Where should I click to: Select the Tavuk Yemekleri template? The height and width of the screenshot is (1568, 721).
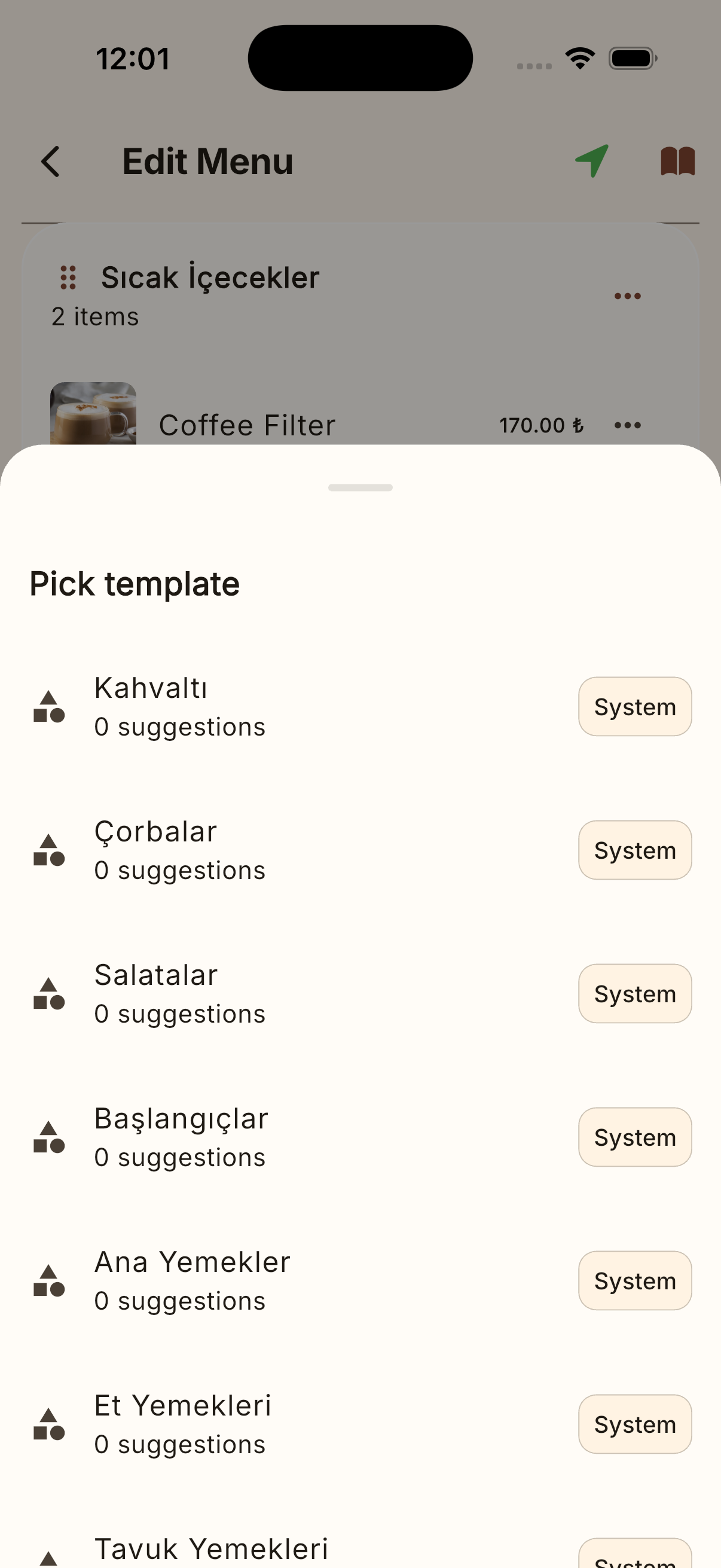360,1551
